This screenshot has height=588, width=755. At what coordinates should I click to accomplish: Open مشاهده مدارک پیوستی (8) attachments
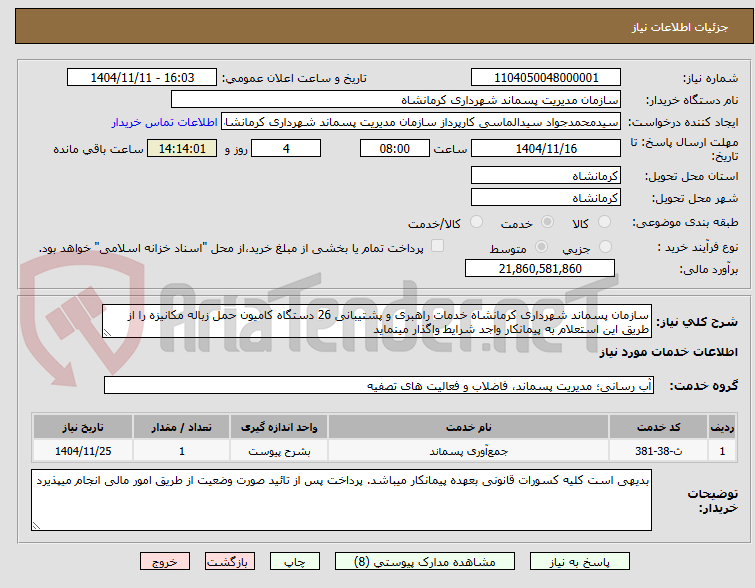pos(425,562)
